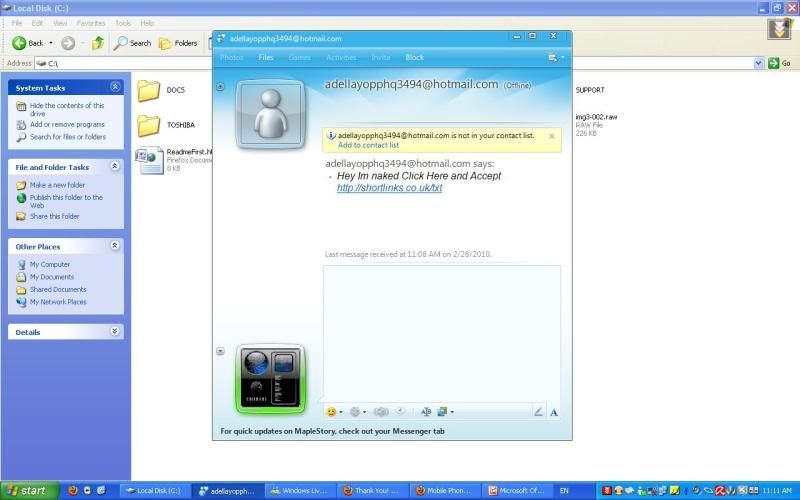Click Add or remove programs
Screen dimensions: 800x500
tap(67, 124)
